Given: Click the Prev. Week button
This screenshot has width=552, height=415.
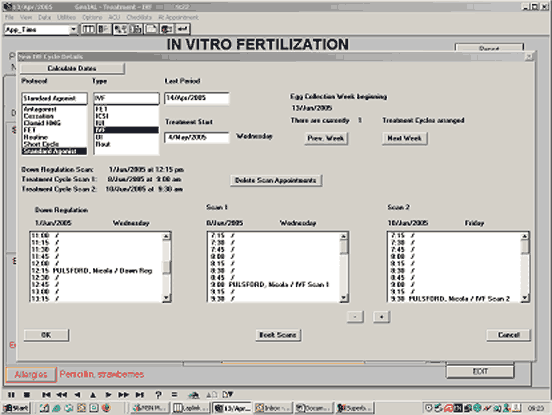Looking at the screenshot, I should pos(326,138).
